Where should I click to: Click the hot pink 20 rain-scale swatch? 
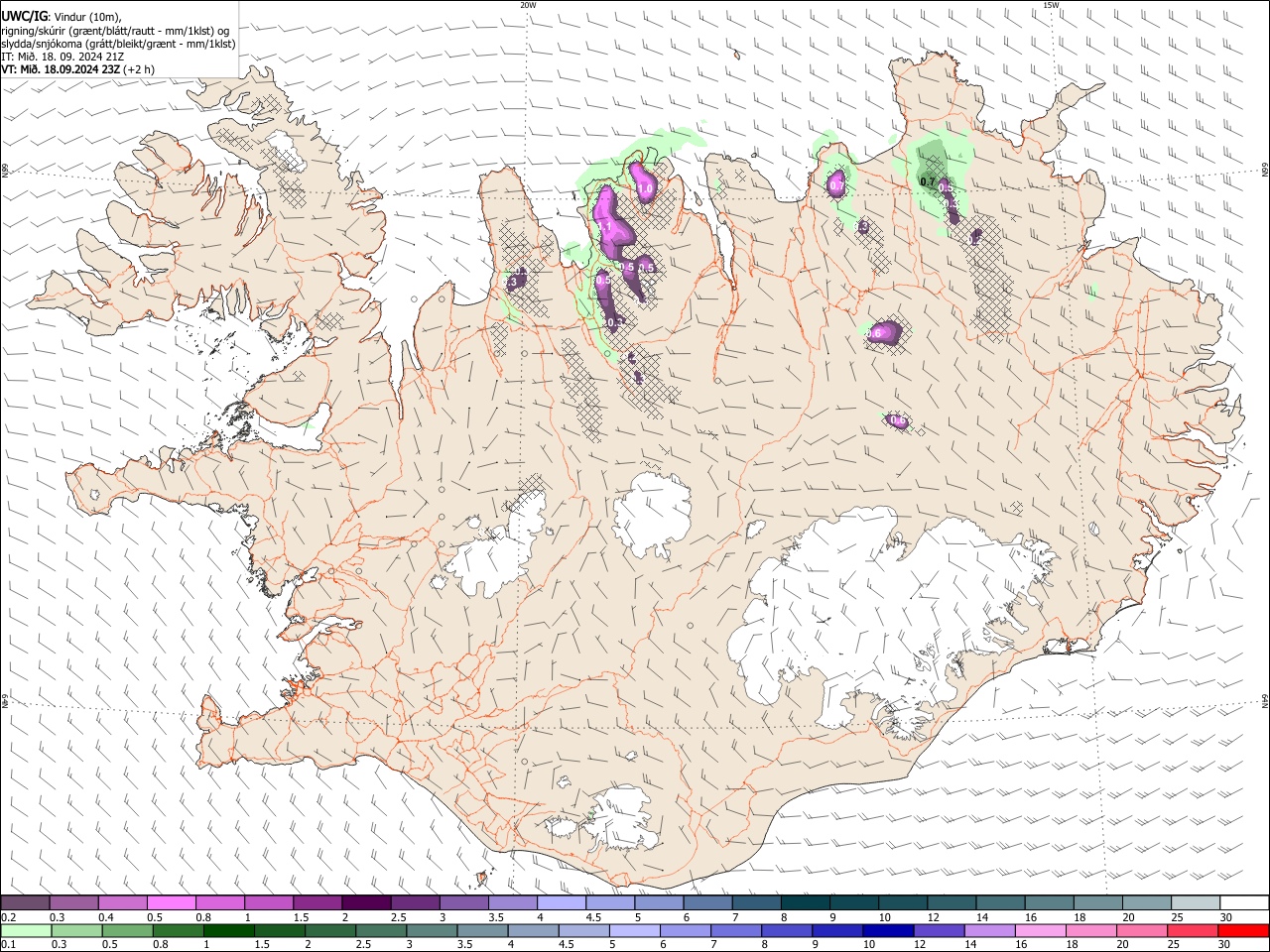[x=1142, y=930]
